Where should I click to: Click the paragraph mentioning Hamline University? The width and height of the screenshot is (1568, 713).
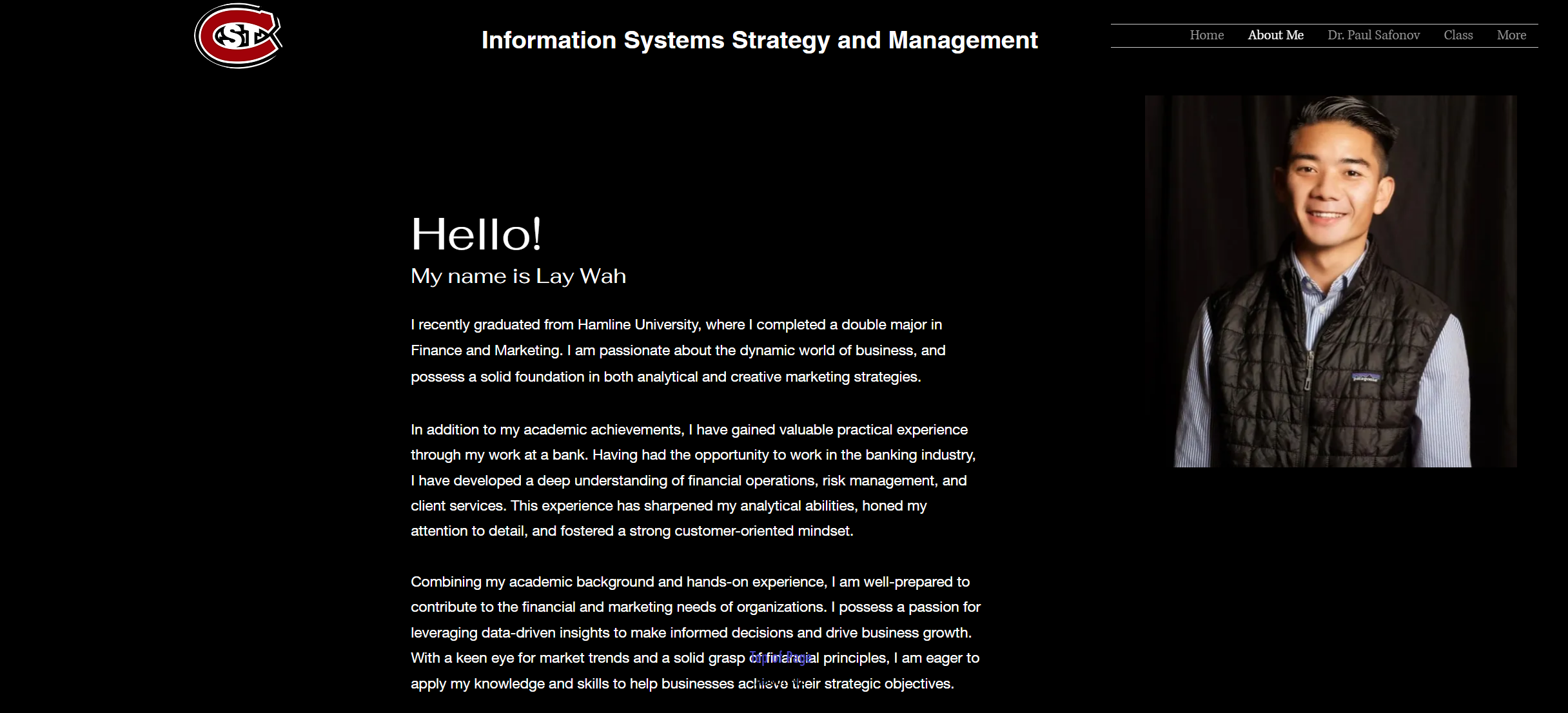click(x=677, y=350)
